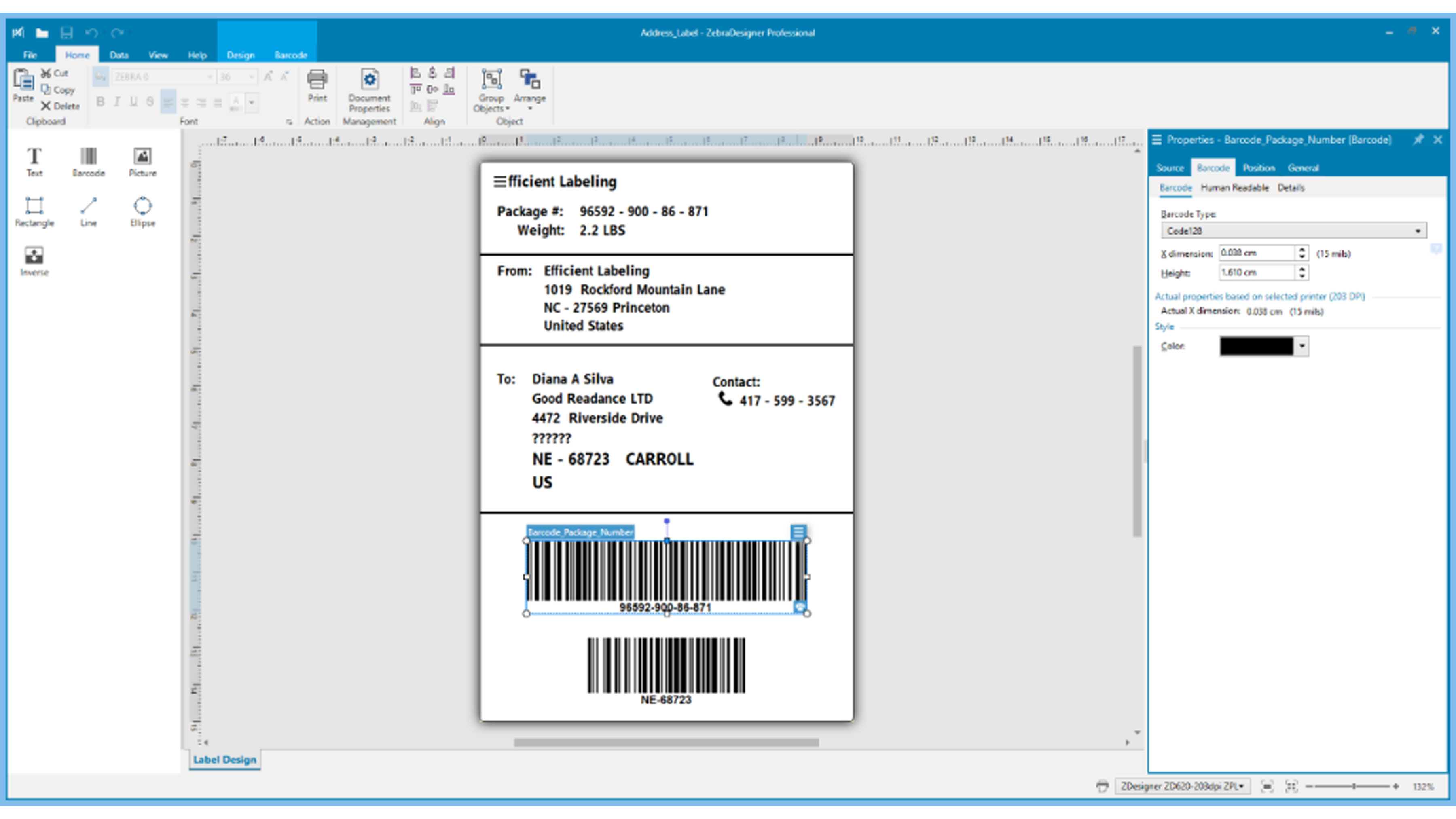Open the Barcode Type Code128 dropdown
The image size is (1456, 819).
pos(1294,231)
